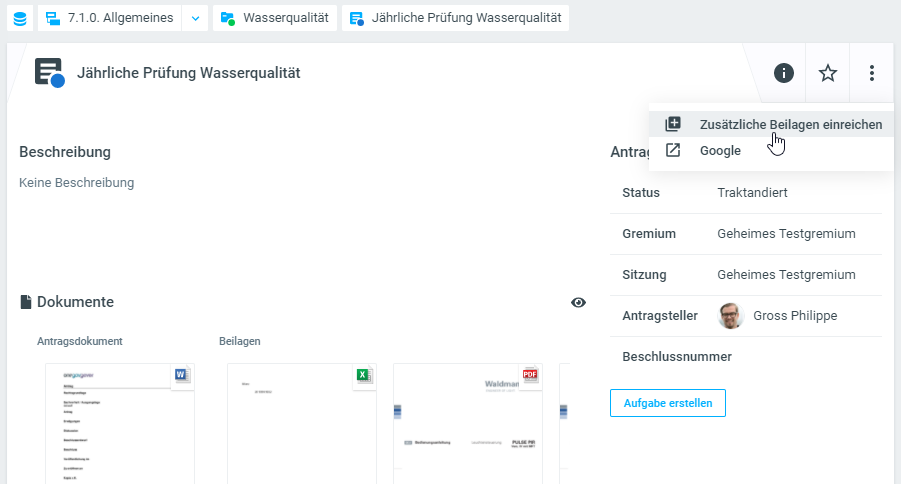
Task: Open the info icon for the proposal
Action: 784,73
